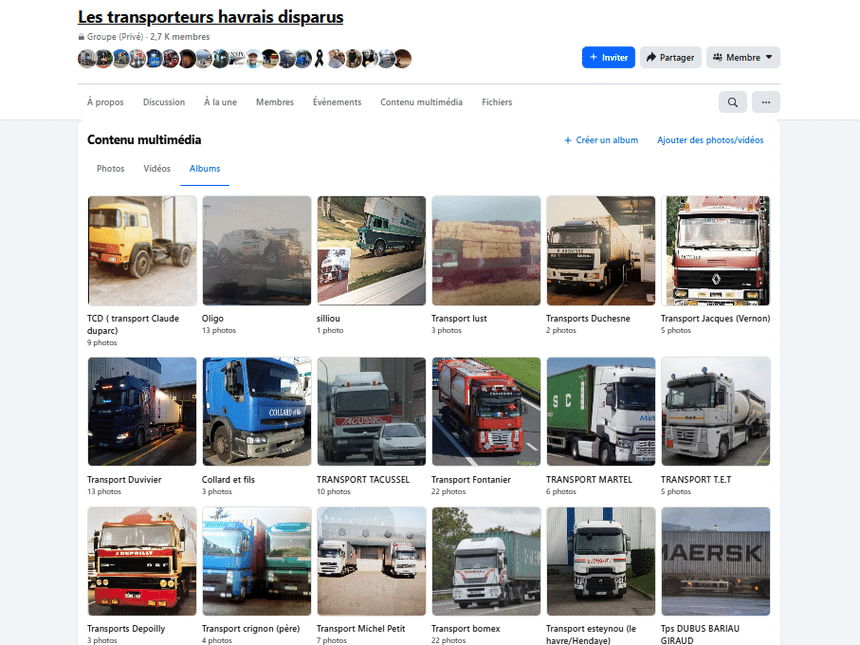Viewport: 860px width, 645px height.
Task: Click the lock icon next to Groupe (Privé)
Action: point(81,36)
